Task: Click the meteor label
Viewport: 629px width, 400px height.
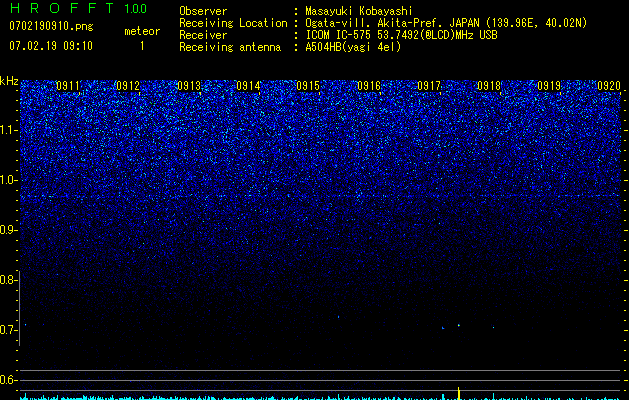Action: pyautogui.click(x=142, y=31)
